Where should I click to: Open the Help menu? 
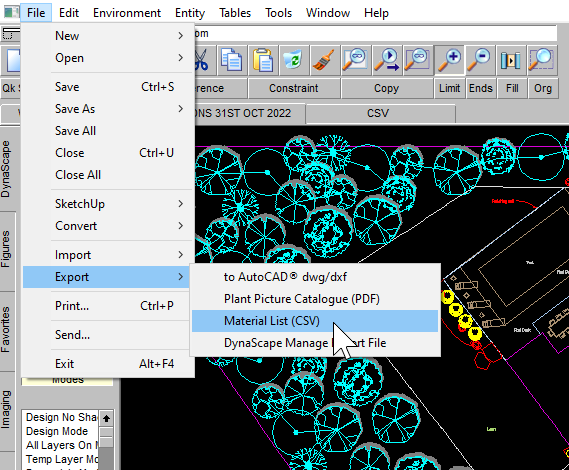point(376,13)
